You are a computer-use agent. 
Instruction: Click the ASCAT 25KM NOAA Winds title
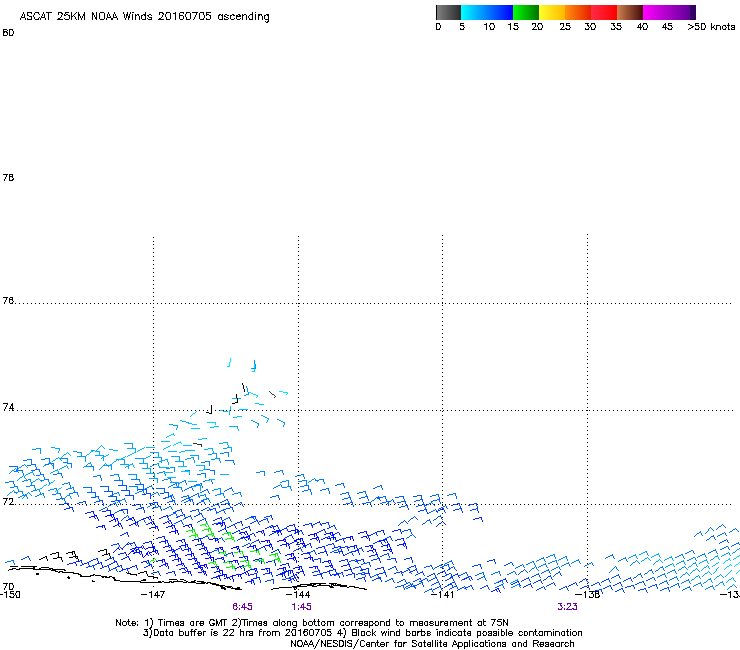(x=144, y=17)
